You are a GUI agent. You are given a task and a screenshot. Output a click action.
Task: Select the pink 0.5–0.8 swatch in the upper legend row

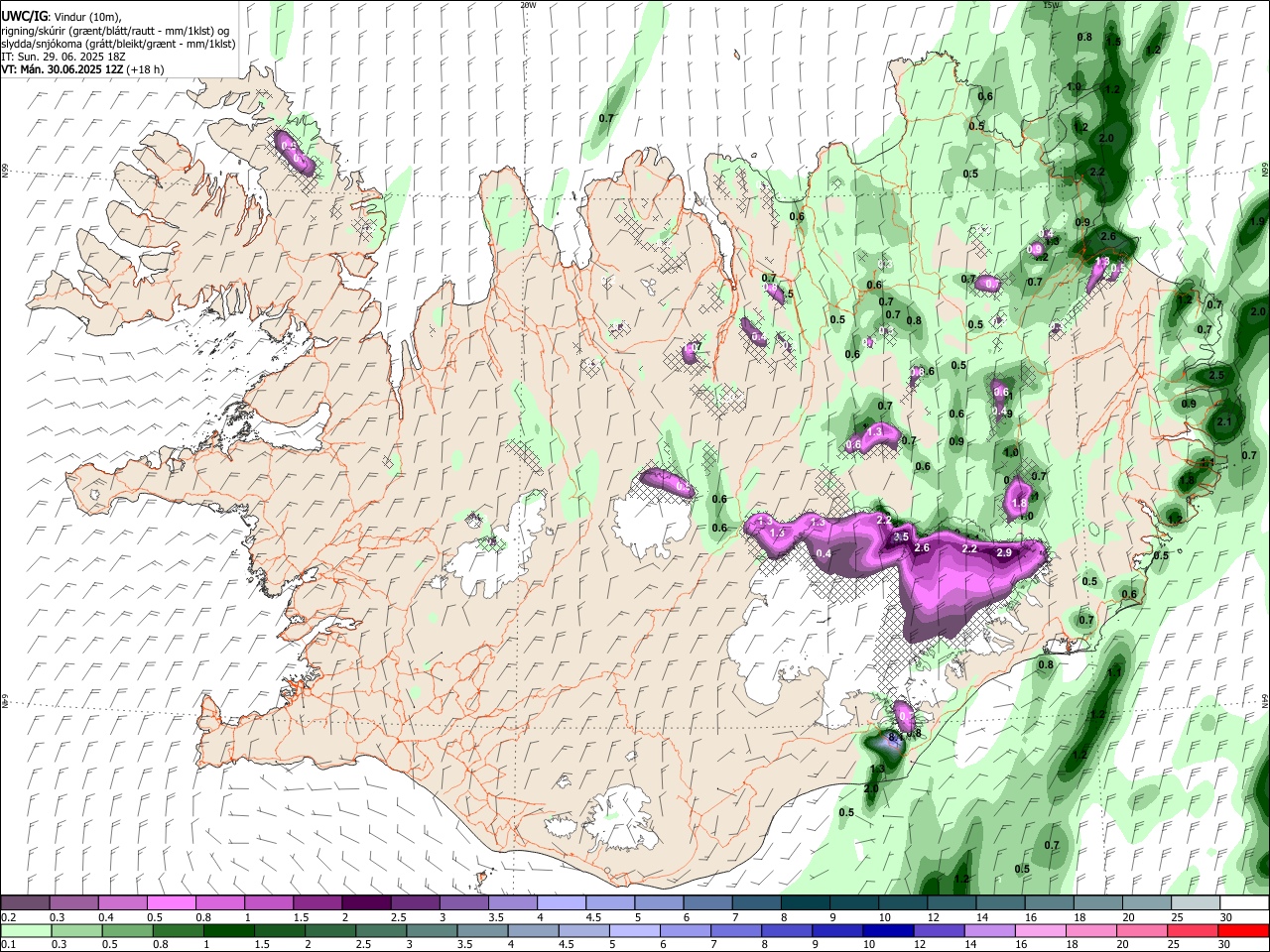171,903
